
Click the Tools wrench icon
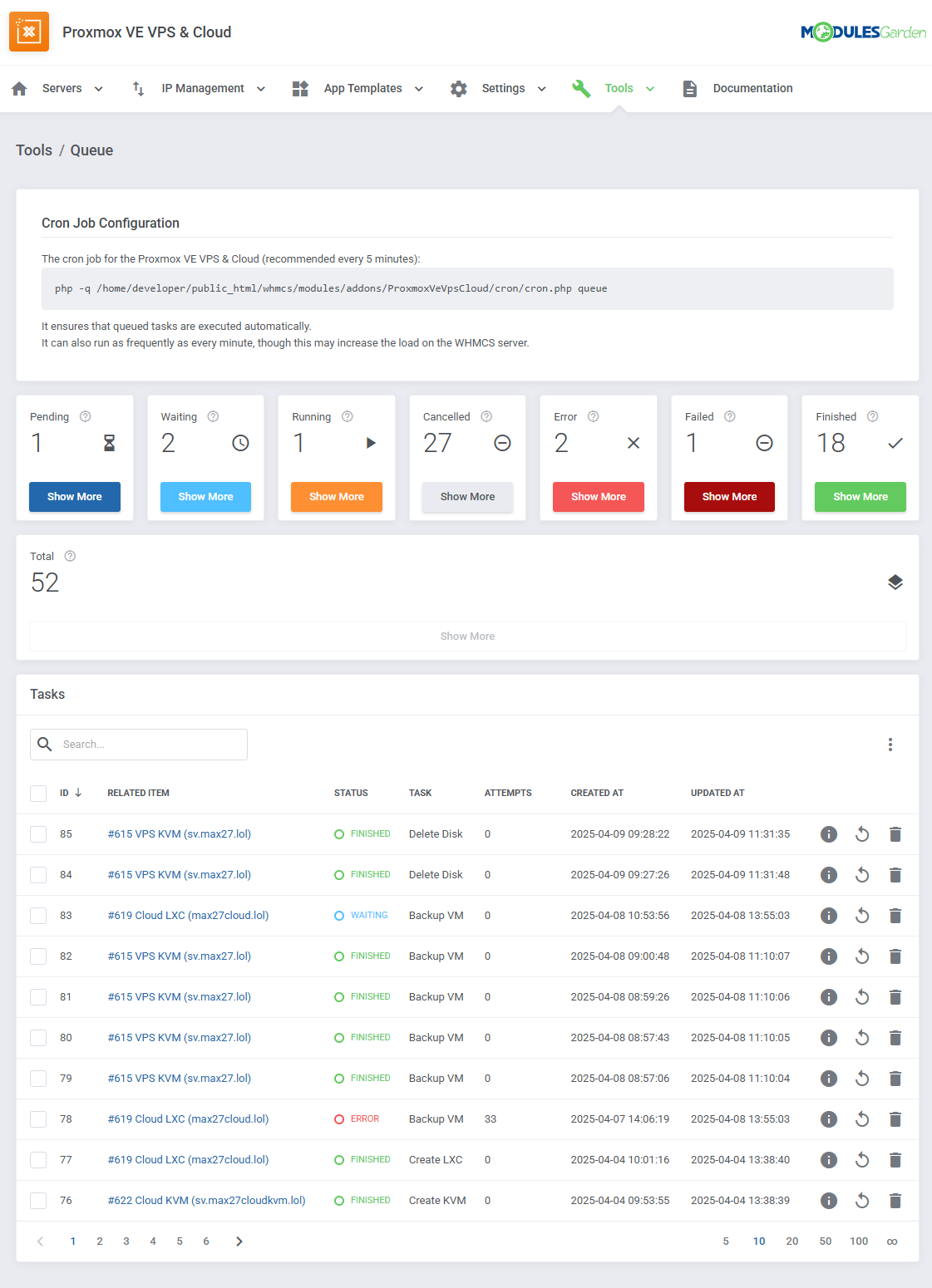[581, 88]
